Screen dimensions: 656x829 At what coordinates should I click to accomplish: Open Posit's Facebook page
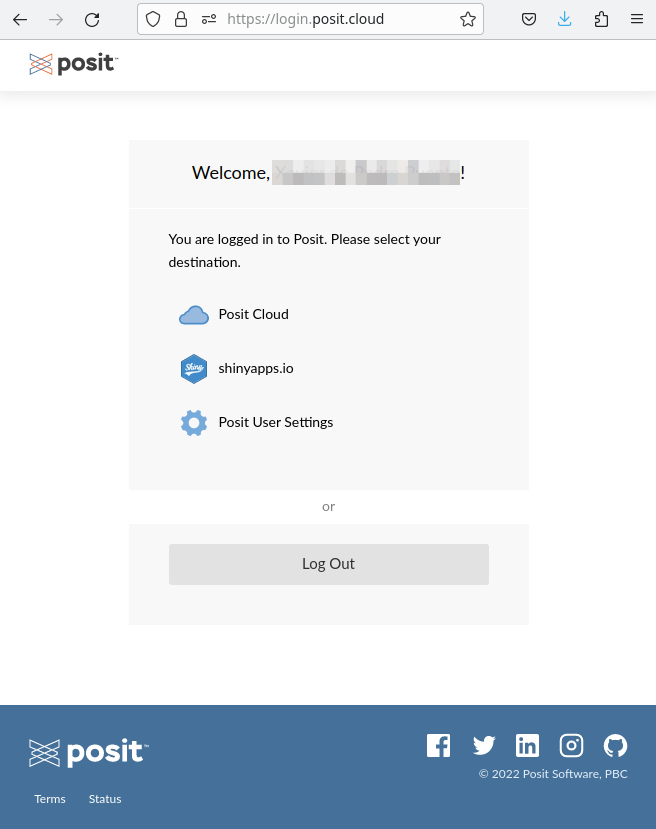coord(439,745)
